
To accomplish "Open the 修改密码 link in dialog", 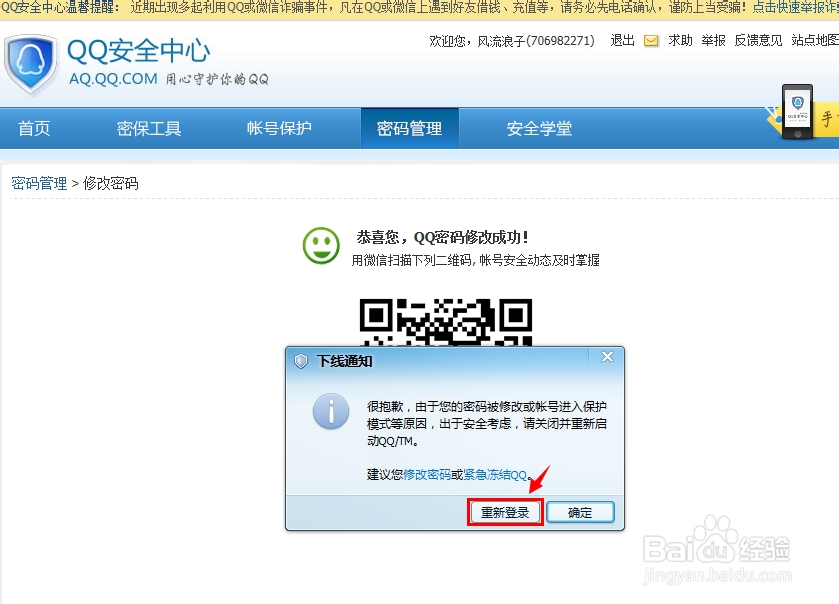I will point(427,475).
